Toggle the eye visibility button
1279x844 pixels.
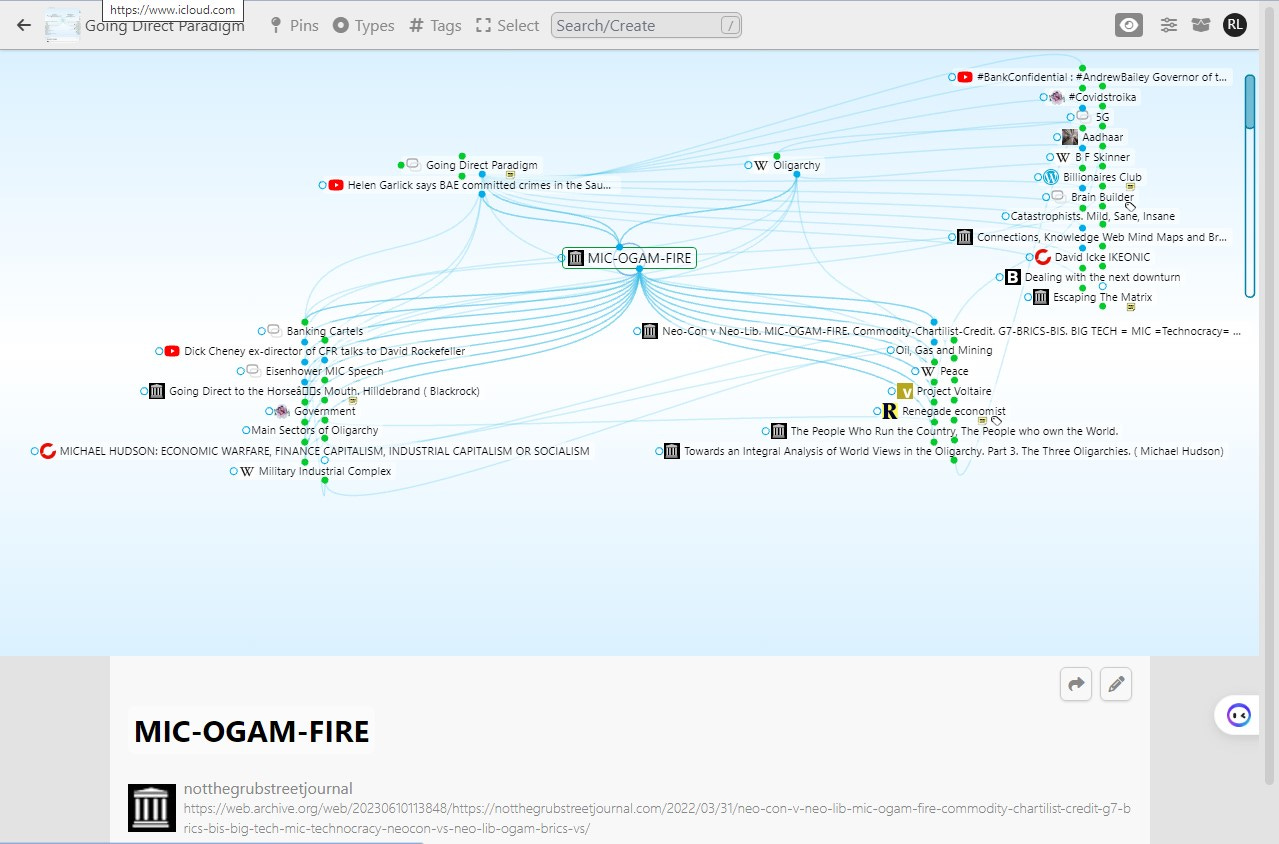pos(1129,26)
